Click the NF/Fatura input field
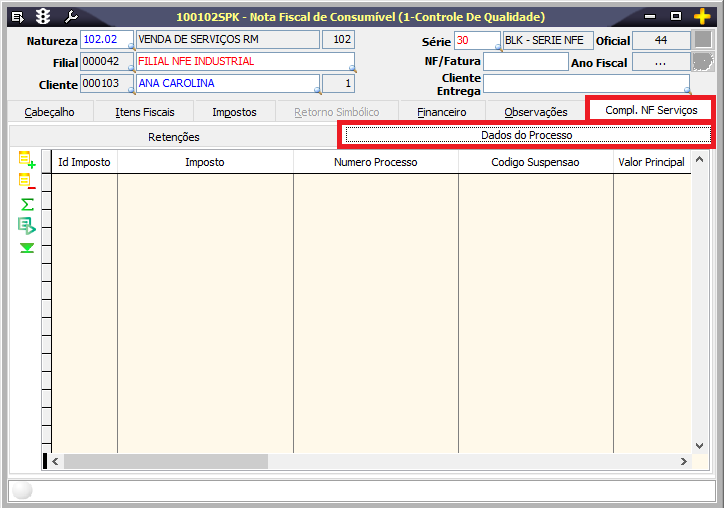 coord(525,62)
